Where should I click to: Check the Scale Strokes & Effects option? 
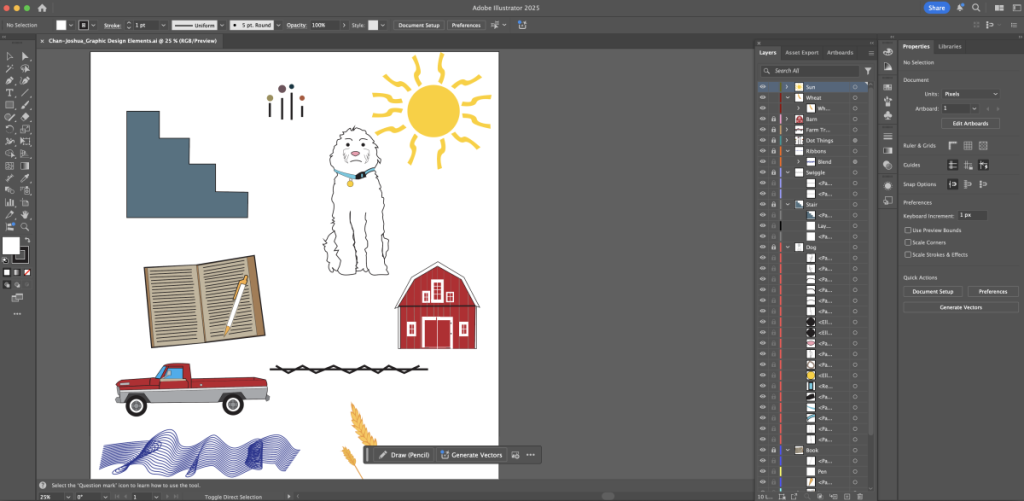coord(907,254)
